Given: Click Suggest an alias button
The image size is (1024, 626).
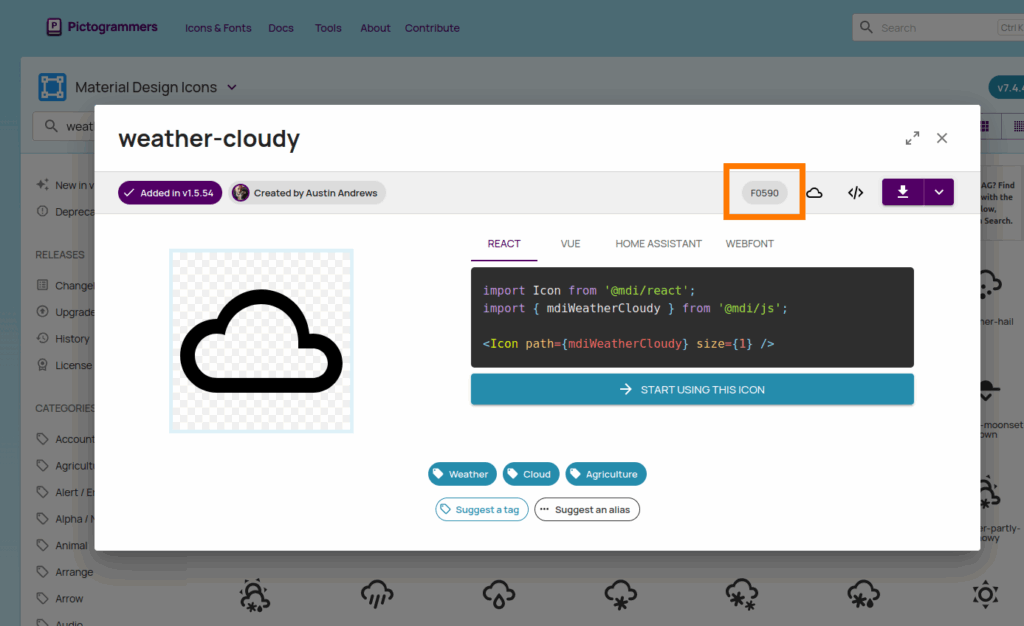Looking at the screenshot, I should tap(587, 509).
